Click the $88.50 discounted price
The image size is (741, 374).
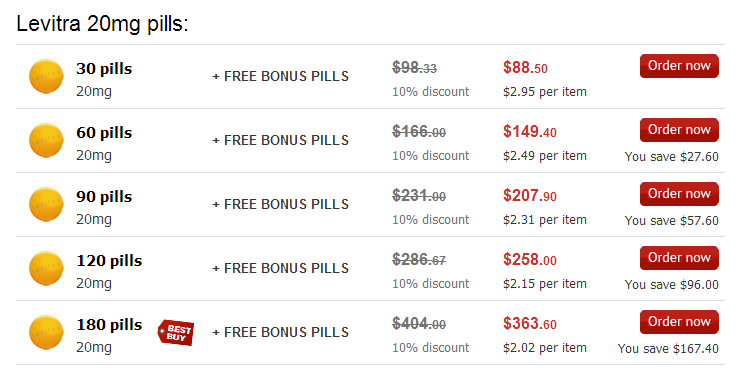click(525, 68)
